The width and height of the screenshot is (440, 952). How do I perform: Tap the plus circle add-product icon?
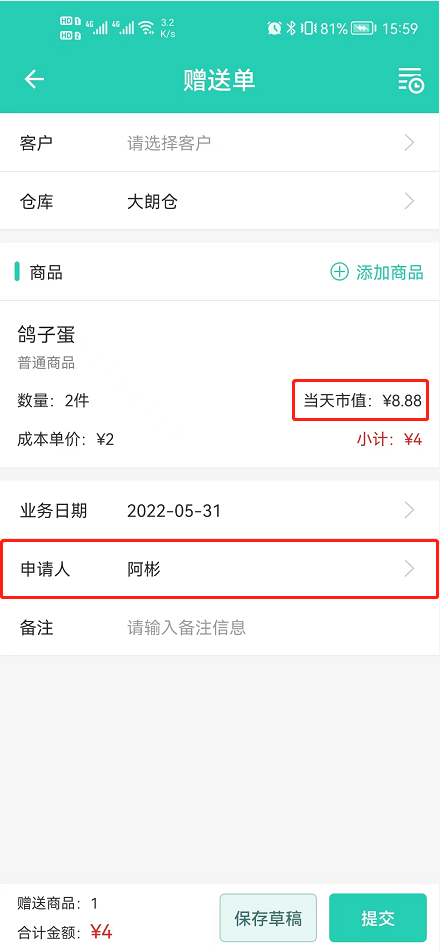point(339,272)
